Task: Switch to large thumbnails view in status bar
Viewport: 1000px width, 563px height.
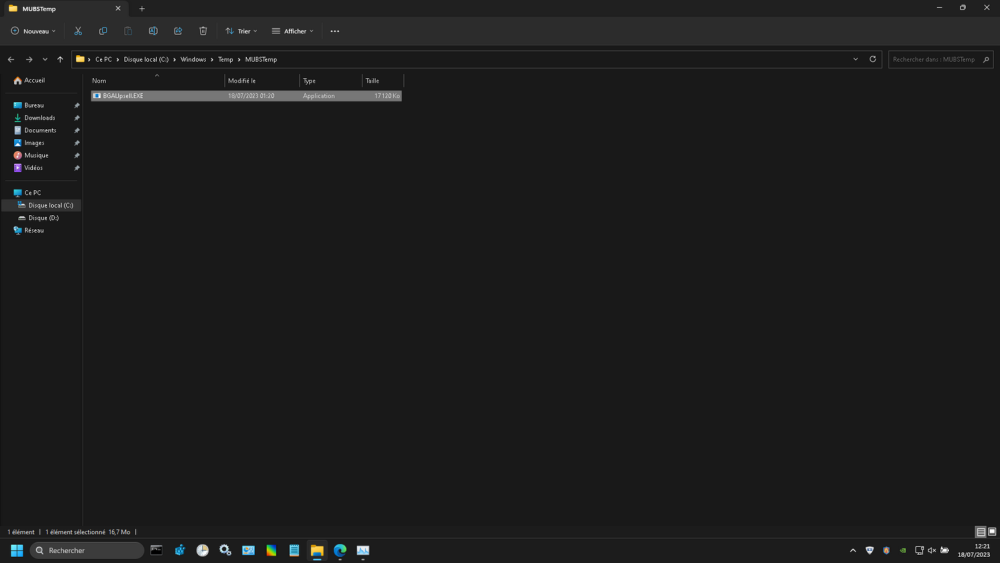Action: [991, 532]
